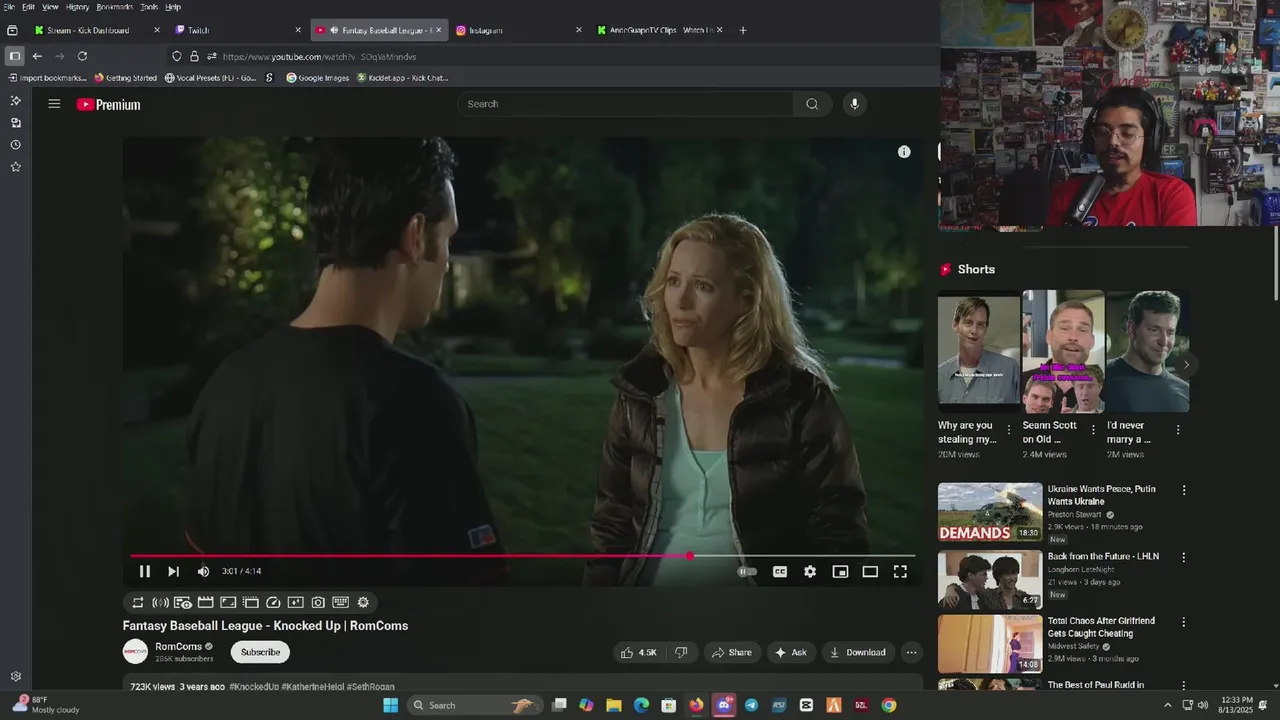The image size is (1280, 720).
Task: Open the Tools menu
Action: [149, 7]
